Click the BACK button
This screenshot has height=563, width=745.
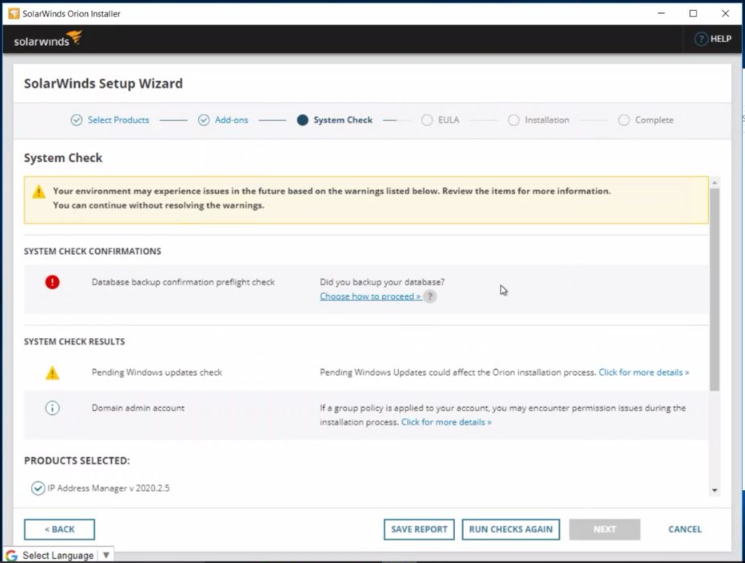click(x=59, y=529)
